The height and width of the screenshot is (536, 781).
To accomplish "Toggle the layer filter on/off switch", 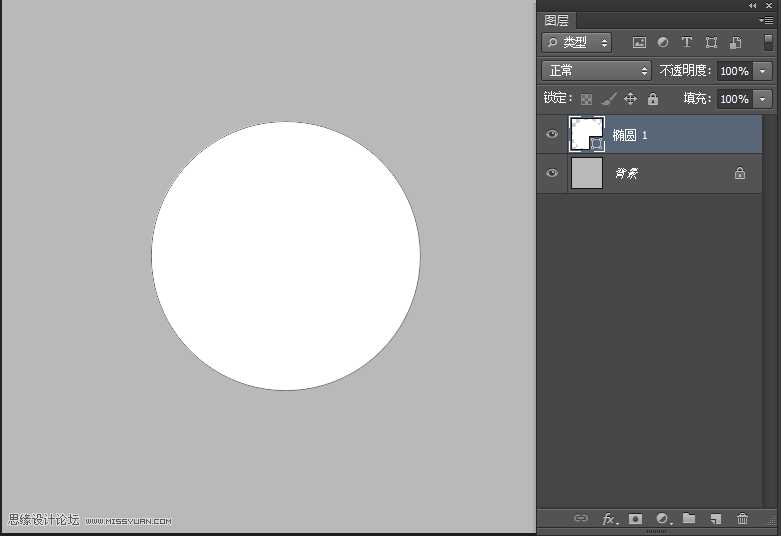I will tap(768, 42).
